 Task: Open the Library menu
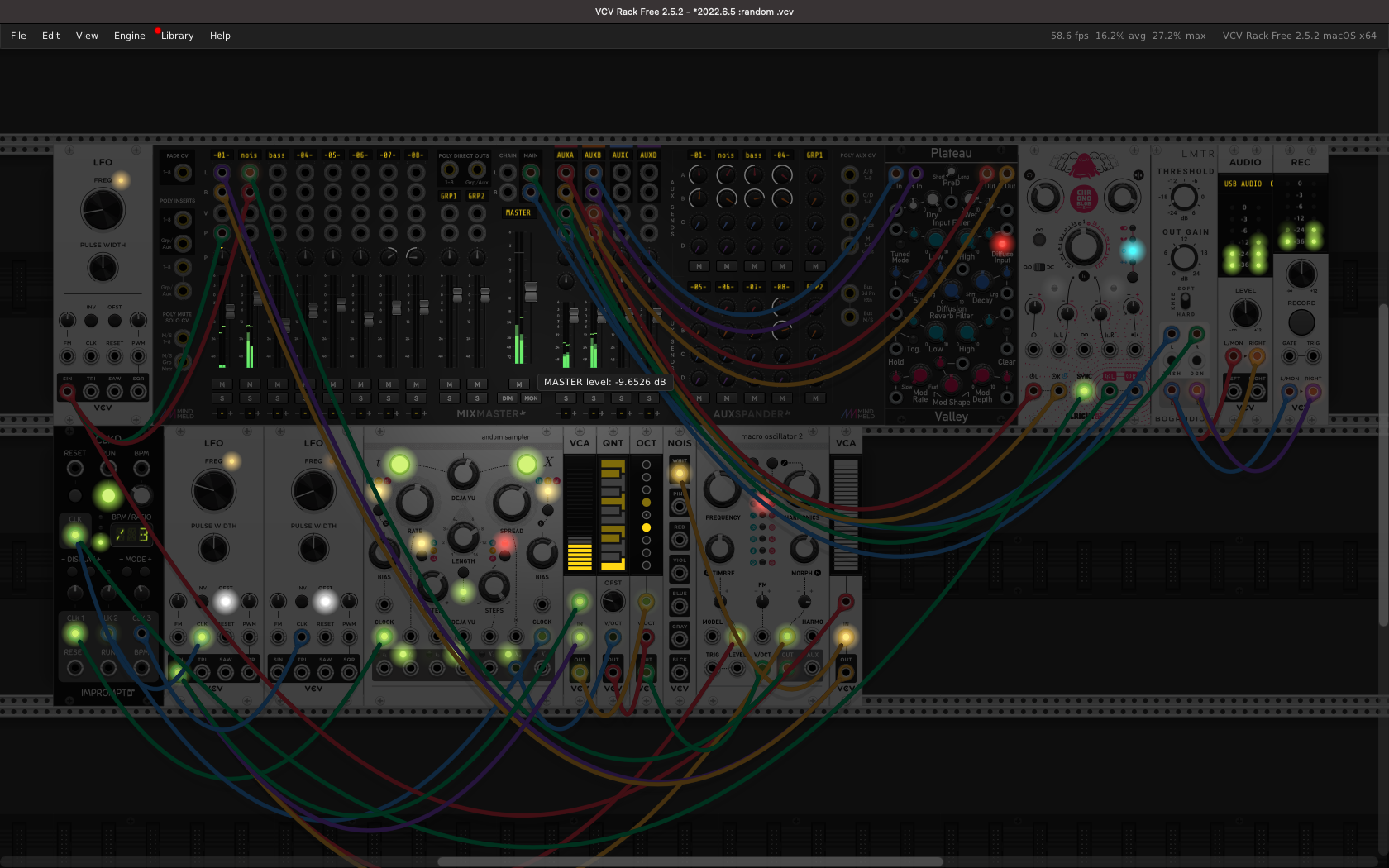pyautogui.click(x=177, y=36)
